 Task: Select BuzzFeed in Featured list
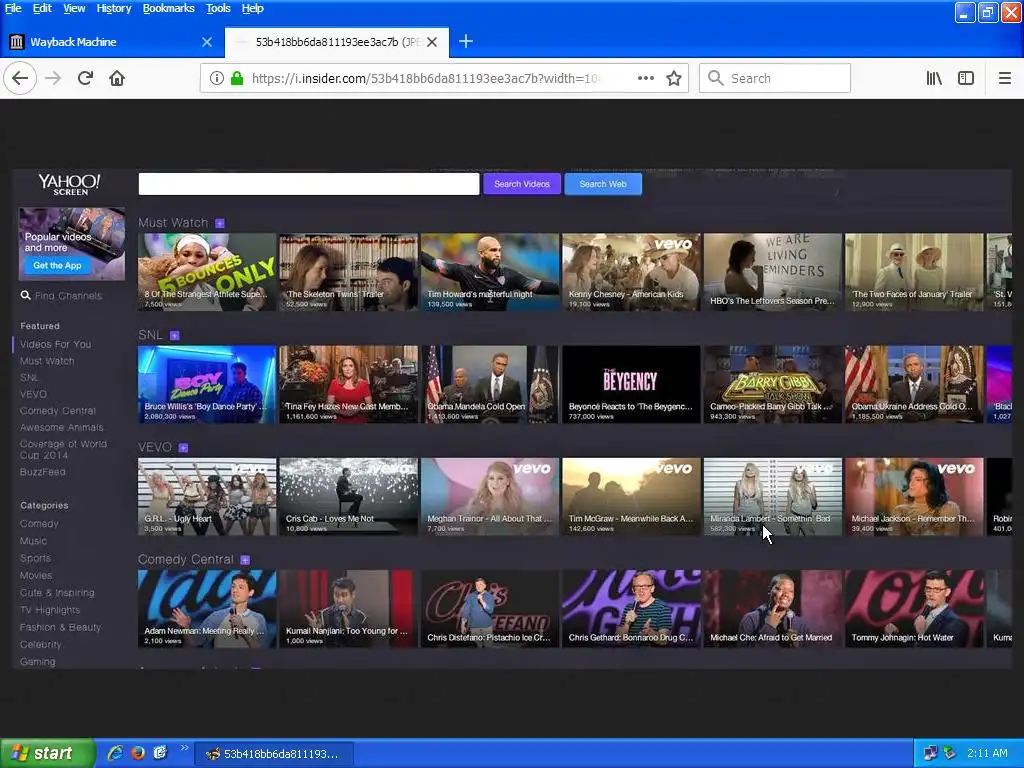pos(42,472)
